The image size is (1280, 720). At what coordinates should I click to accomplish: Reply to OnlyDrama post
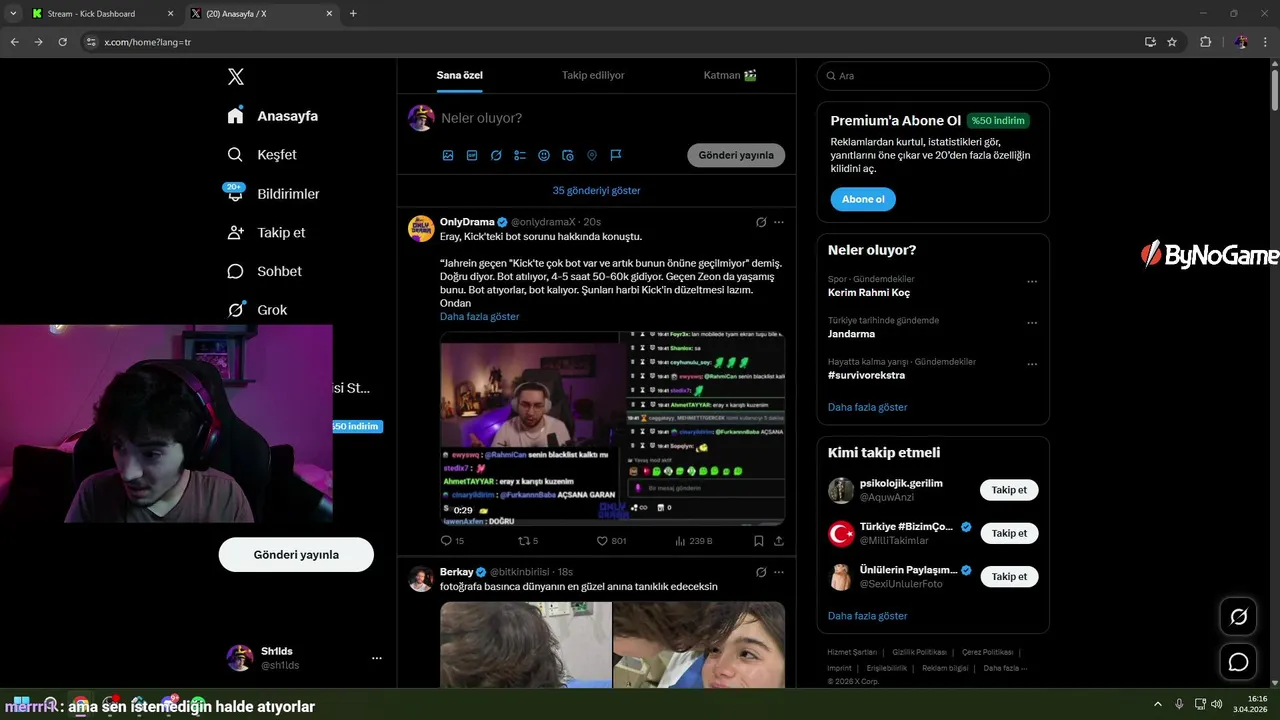click(x=452, y=541)
